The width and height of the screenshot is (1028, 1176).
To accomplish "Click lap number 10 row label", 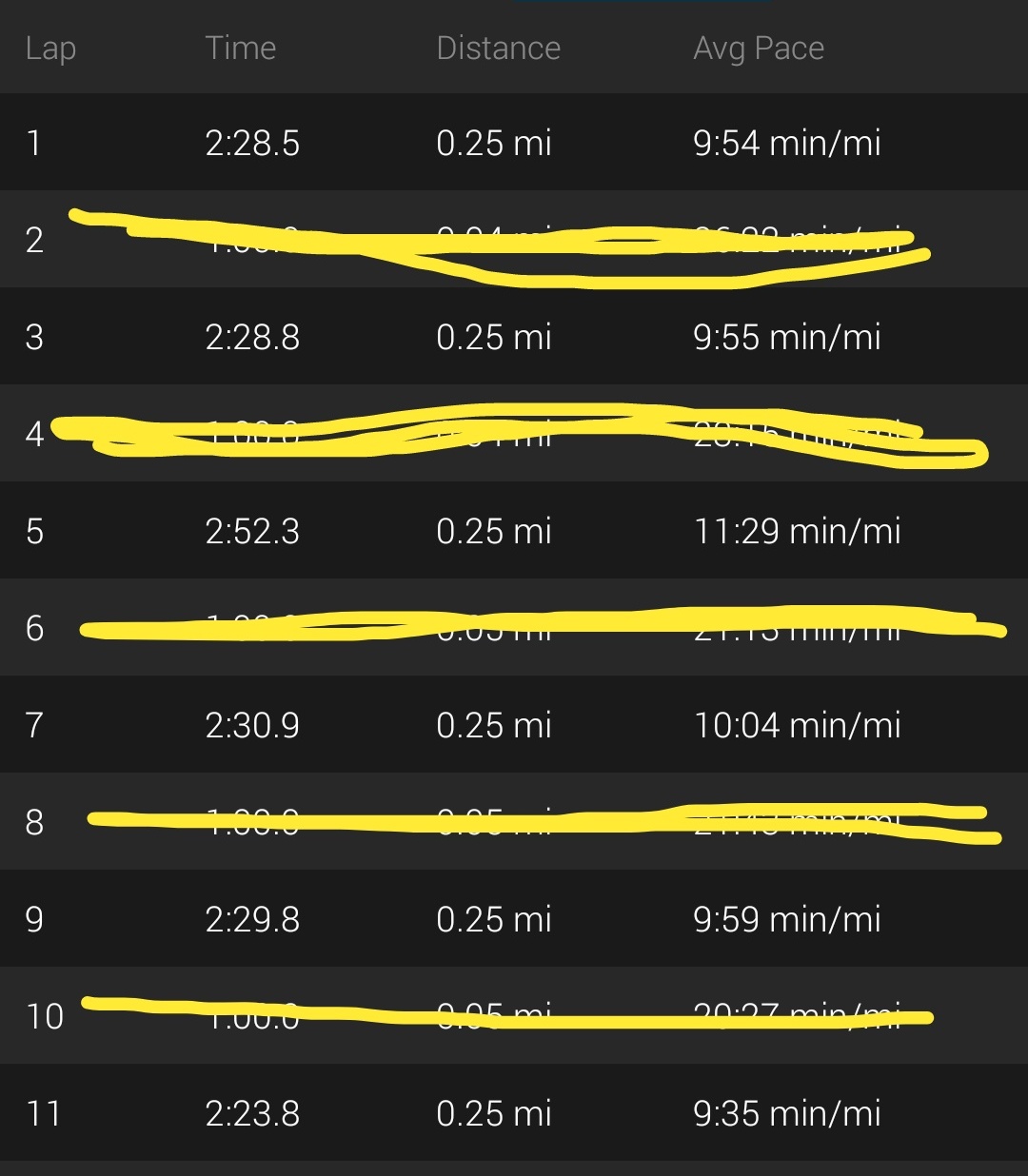I will point(45,1016).
